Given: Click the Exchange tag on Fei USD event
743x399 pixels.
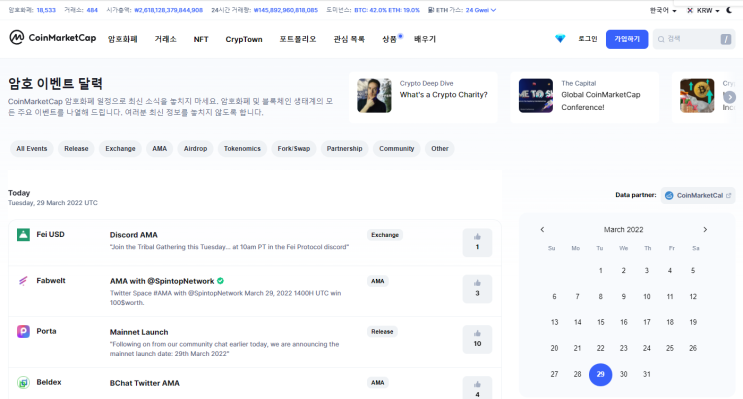Looking at the screenshot, I should (x=385, y=235).
